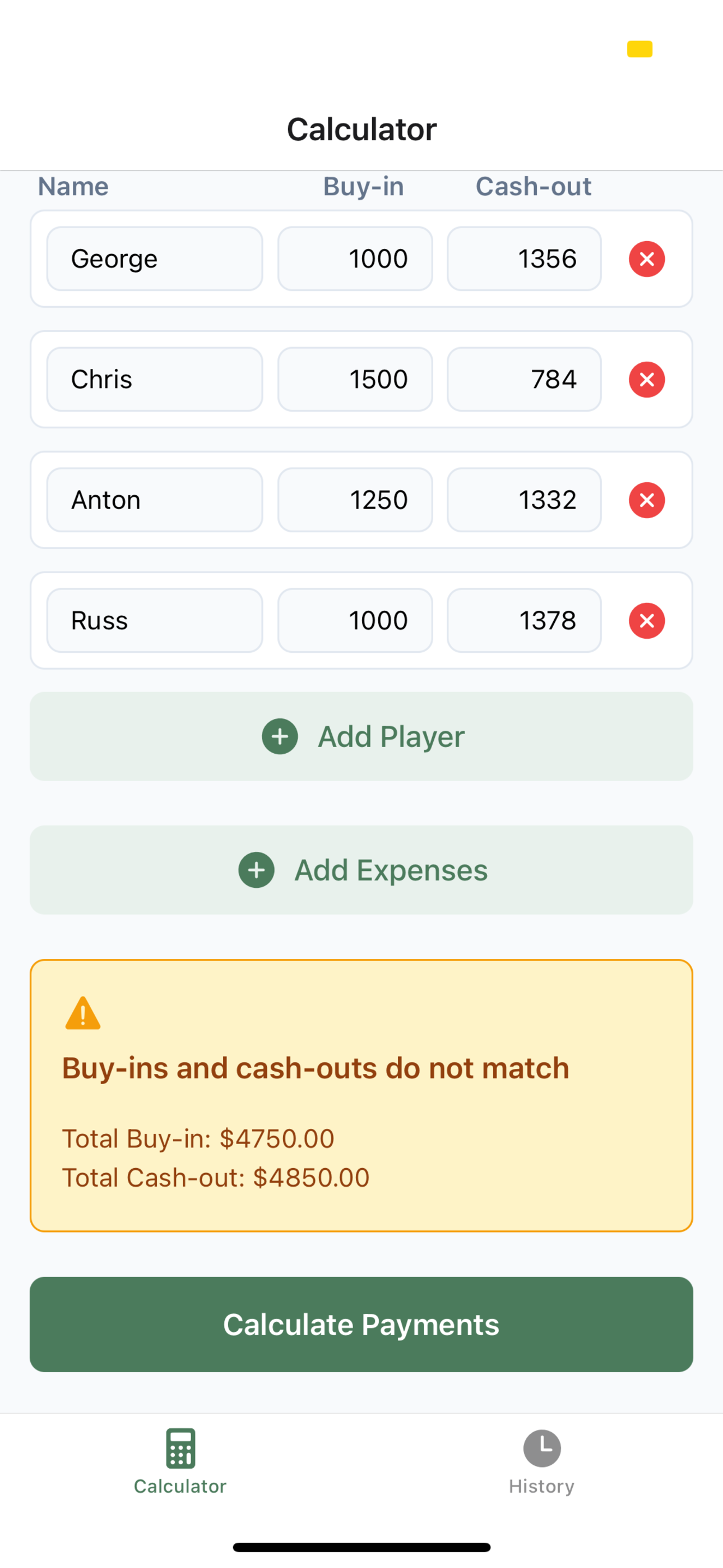Edit Chris's cash-out value 784

pos(524,379)
